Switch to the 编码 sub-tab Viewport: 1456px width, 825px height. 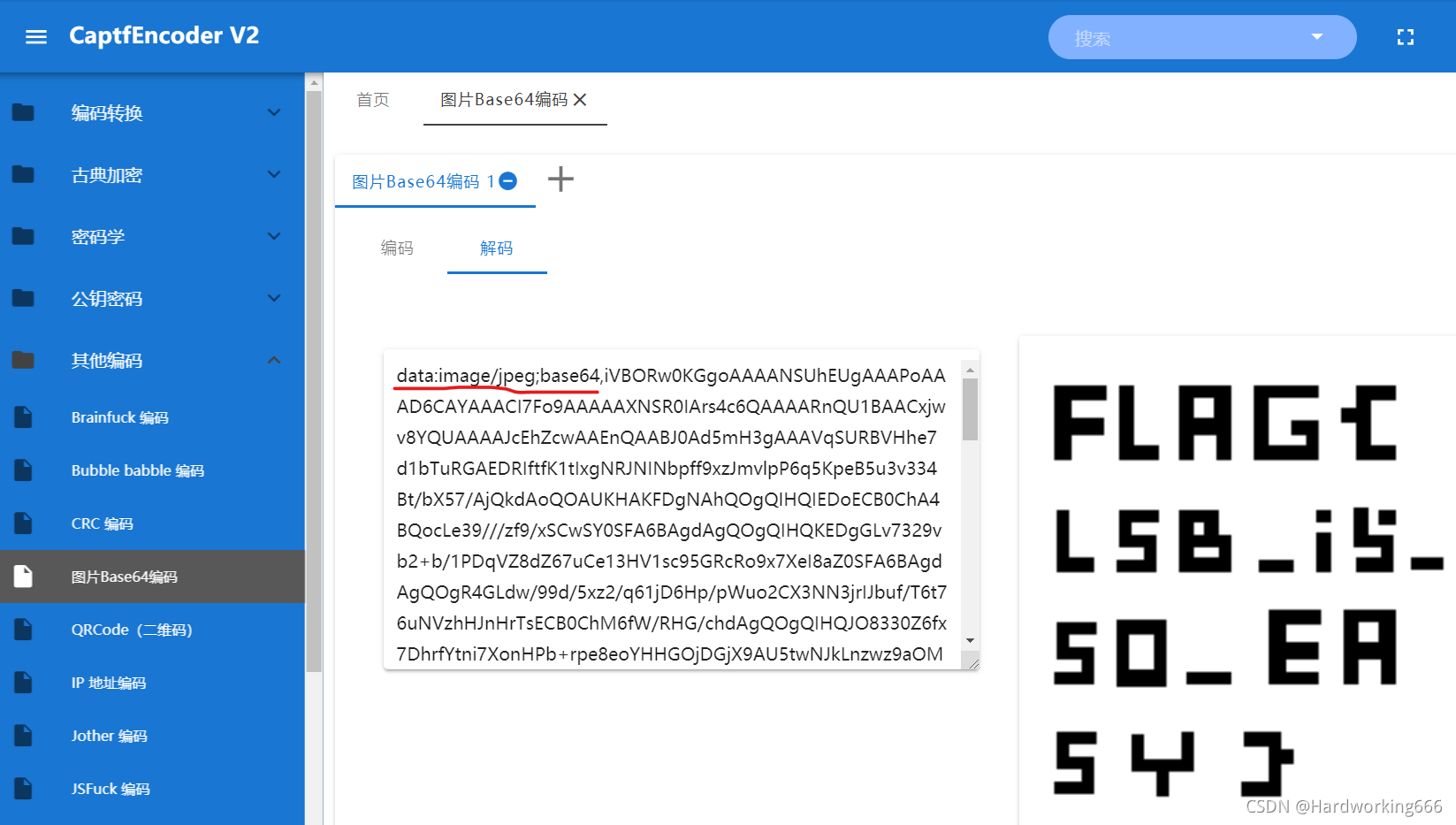[397, 248]
